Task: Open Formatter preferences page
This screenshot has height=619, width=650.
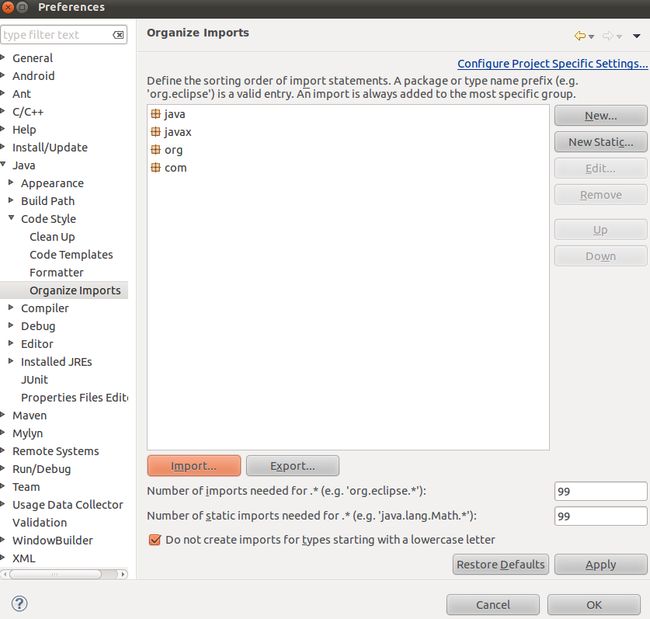Action: (x=56, y=272)
